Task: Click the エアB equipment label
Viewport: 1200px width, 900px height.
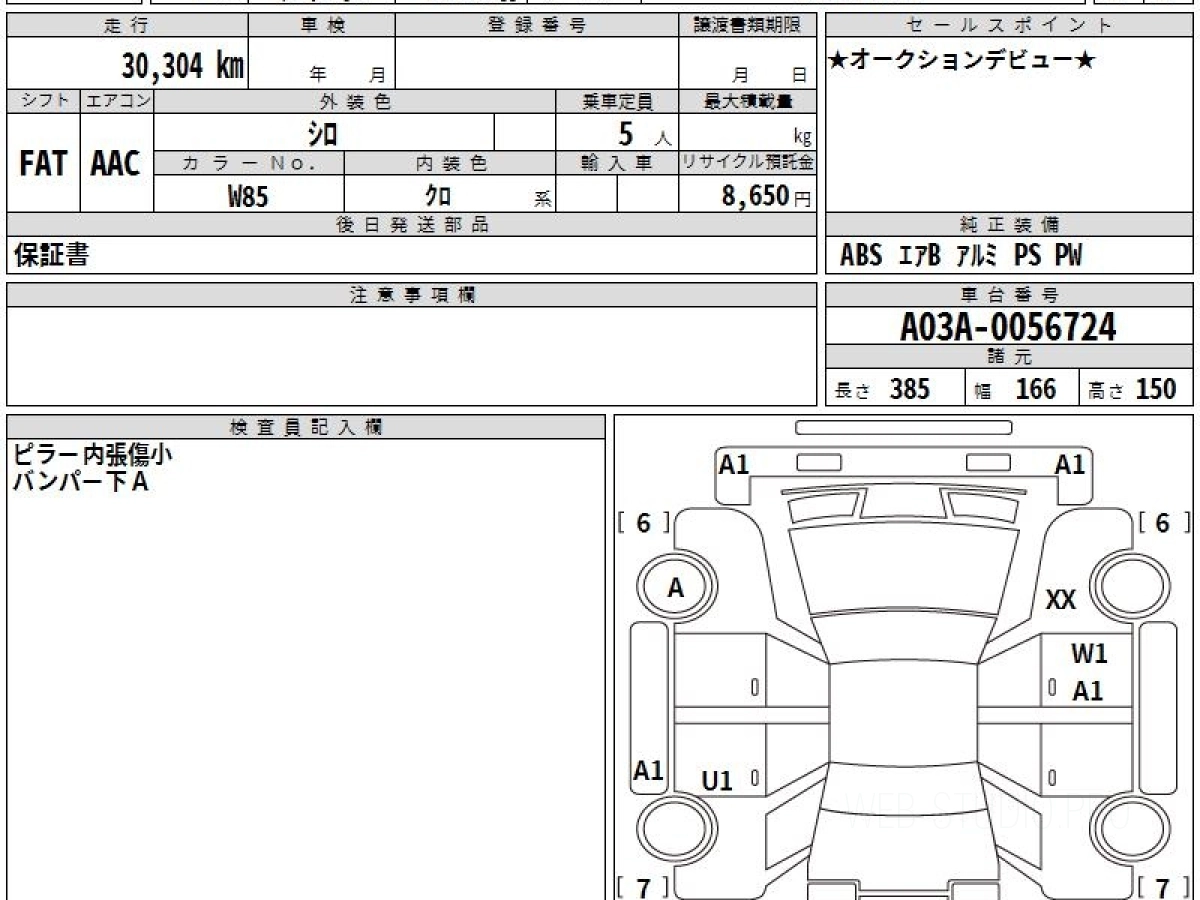Action: click(920, 256)
